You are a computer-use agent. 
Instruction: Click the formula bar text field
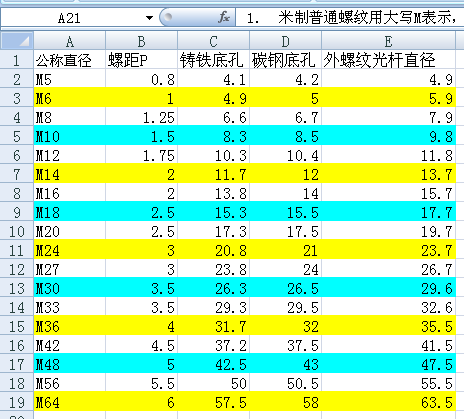[x=350, y=17]
